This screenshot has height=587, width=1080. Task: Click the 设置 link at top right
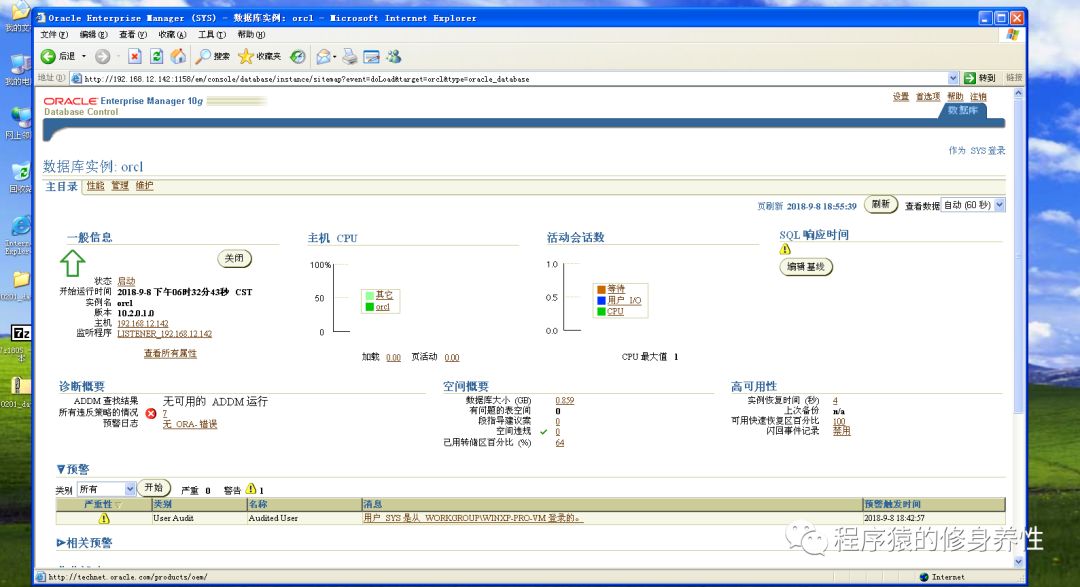(901, 96)
